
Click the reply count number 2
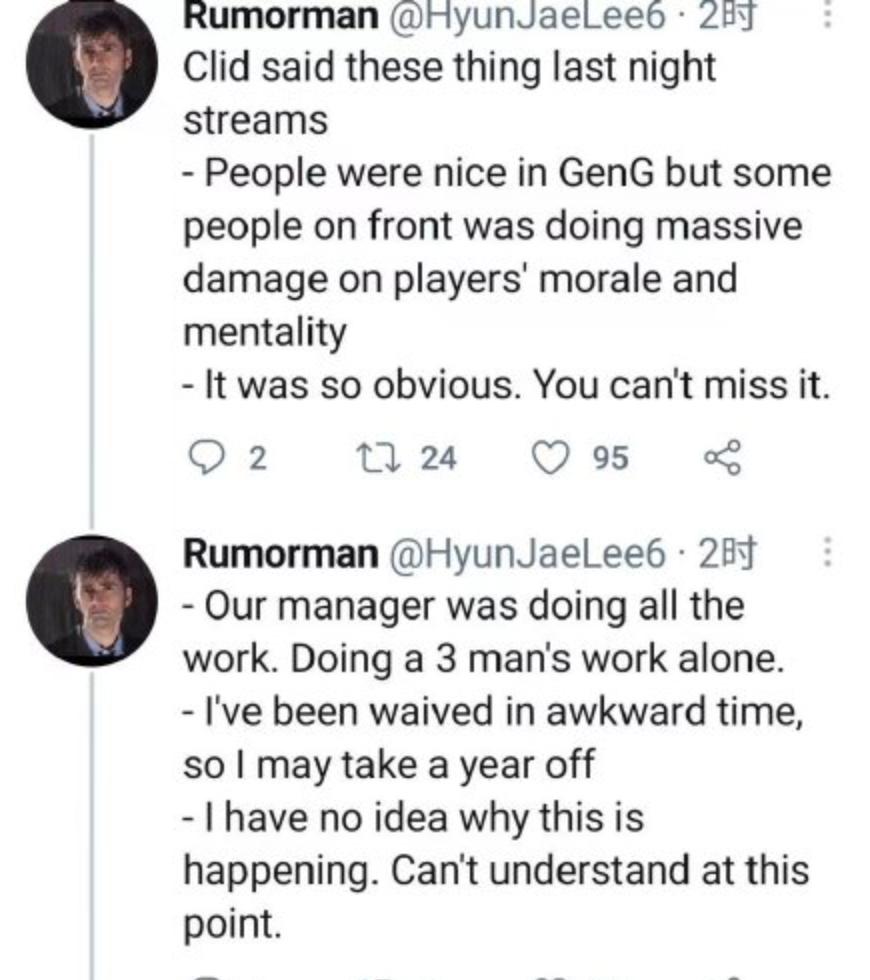coord(256,459)
